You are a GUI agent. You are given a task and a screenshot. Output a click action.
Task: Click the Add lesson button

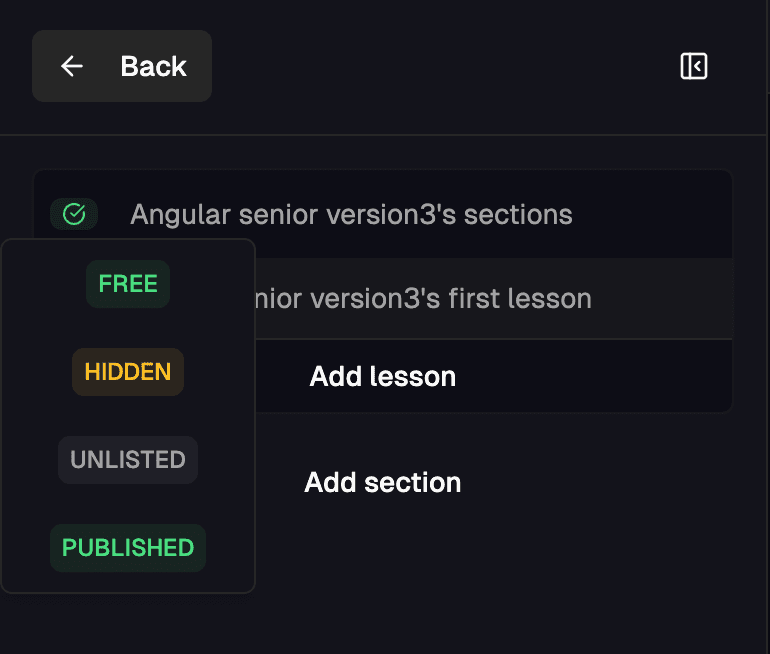(x=383, y=377)
